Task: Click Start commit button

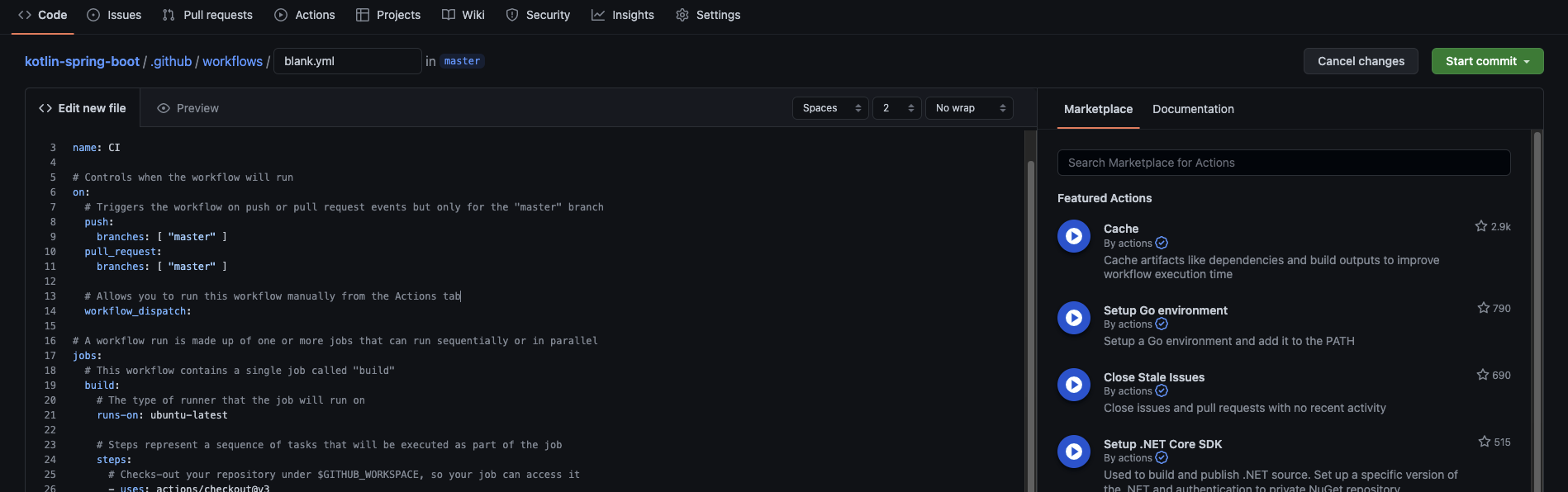Action: 1487,61
